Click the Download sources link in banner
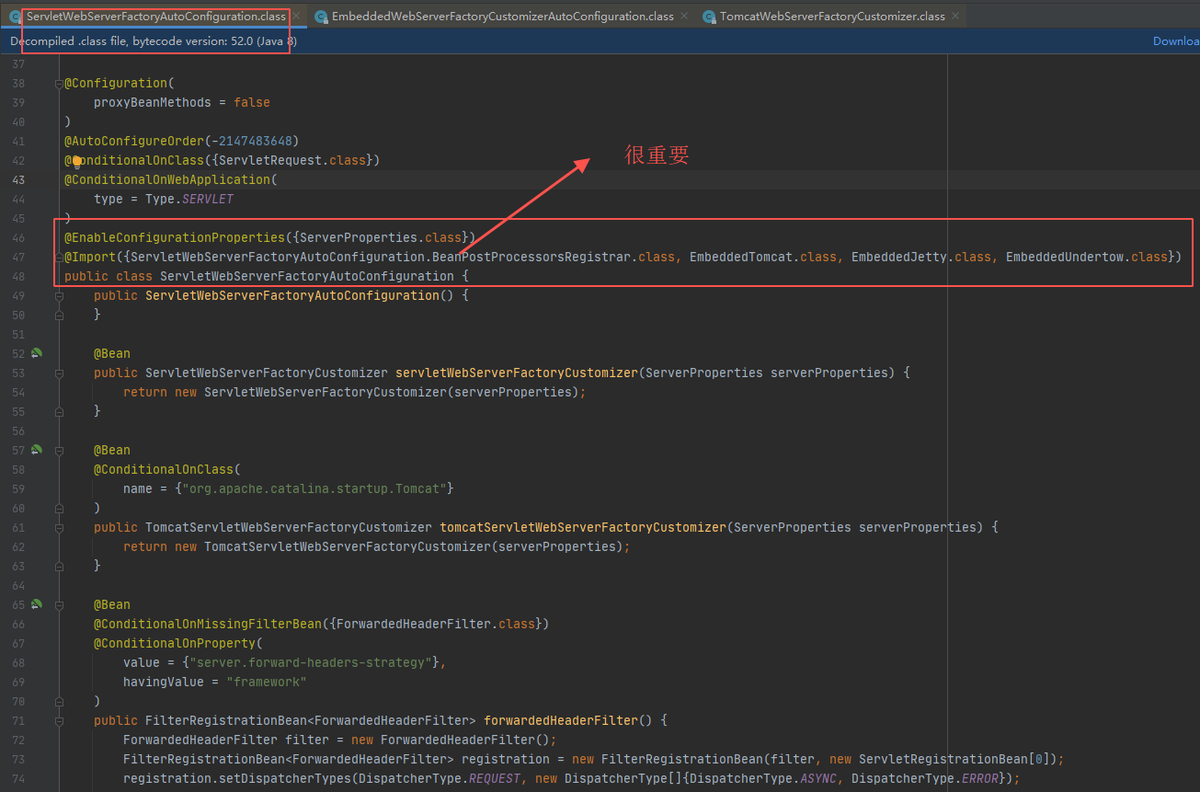 point(1176,41)
